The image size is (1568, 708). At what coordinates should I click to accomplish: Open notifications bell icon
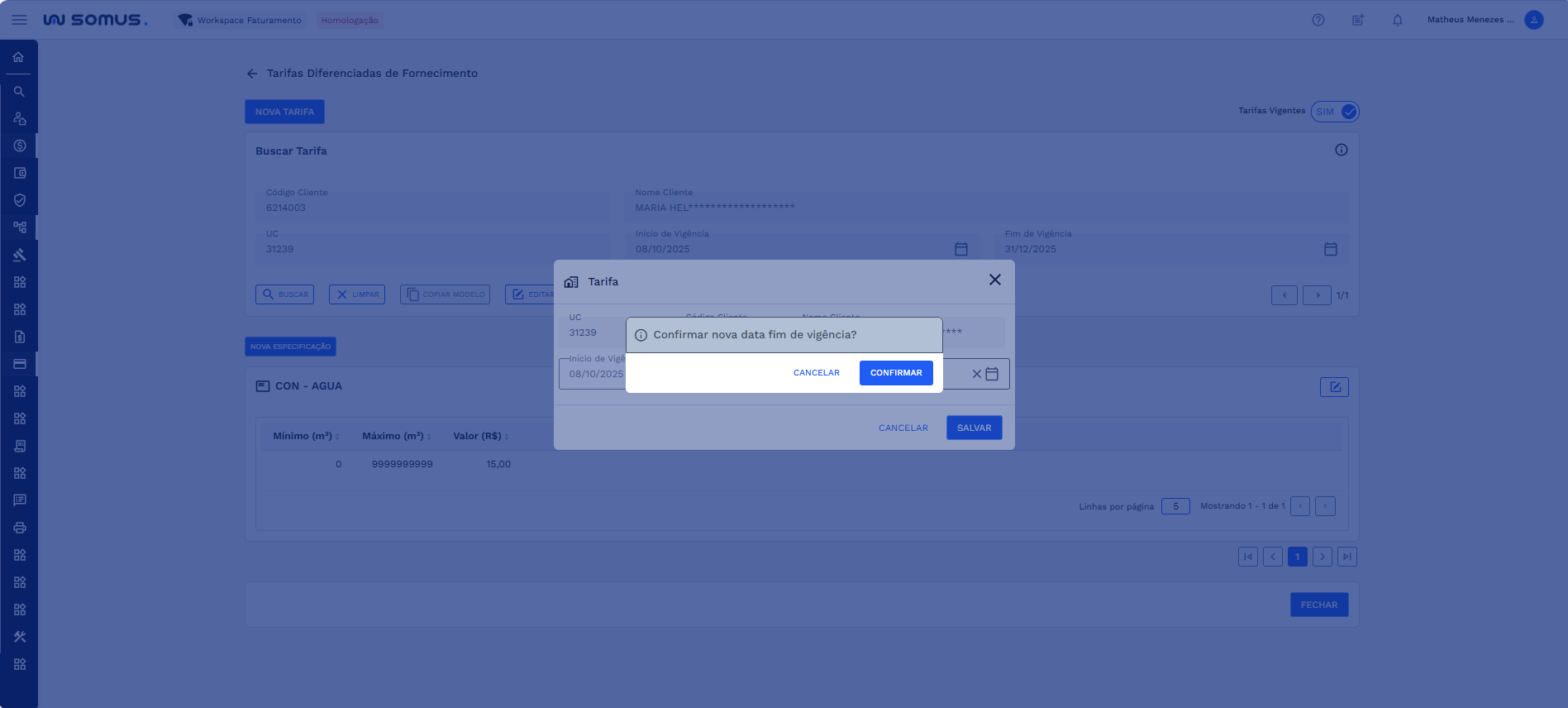click(1397, 20)
